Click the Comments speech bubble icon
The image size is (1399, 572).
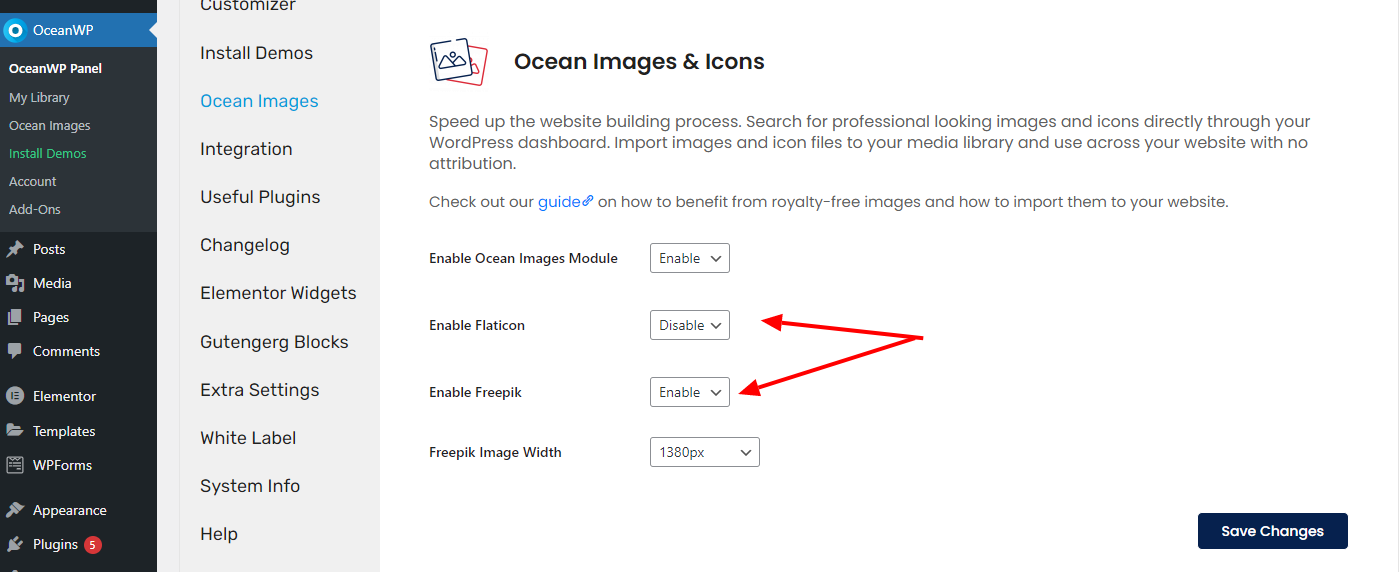pos(15,351)
